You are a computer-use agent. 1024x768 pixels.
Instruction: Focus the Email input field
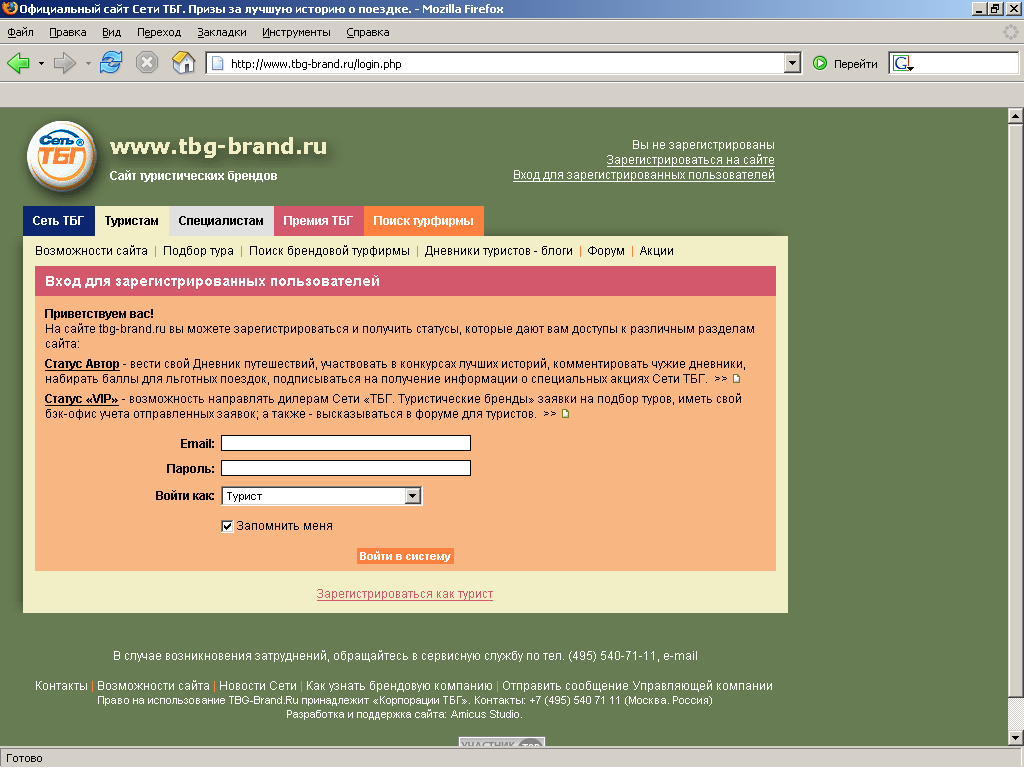(345, 443)
